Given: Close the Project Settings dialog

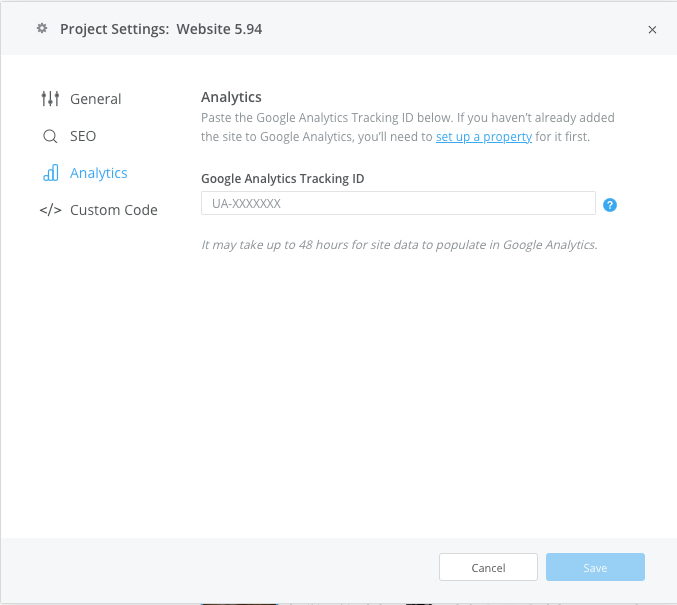Looking at the screenshot, I should [x=652, y=30].
